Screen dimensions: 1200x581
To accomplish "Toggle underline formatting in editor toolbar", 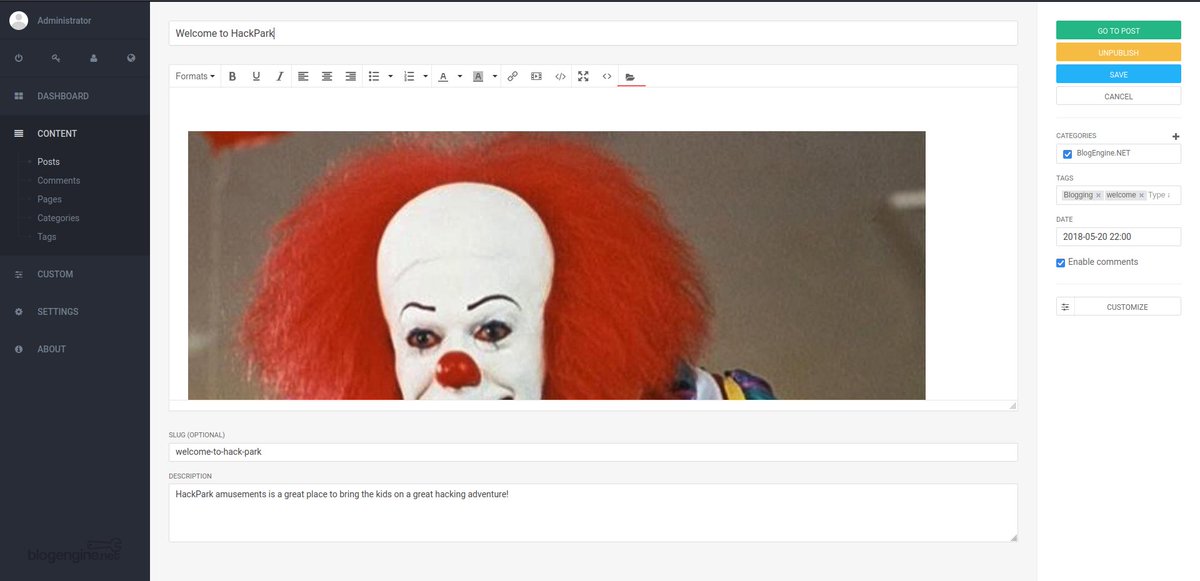I will 256,76.
